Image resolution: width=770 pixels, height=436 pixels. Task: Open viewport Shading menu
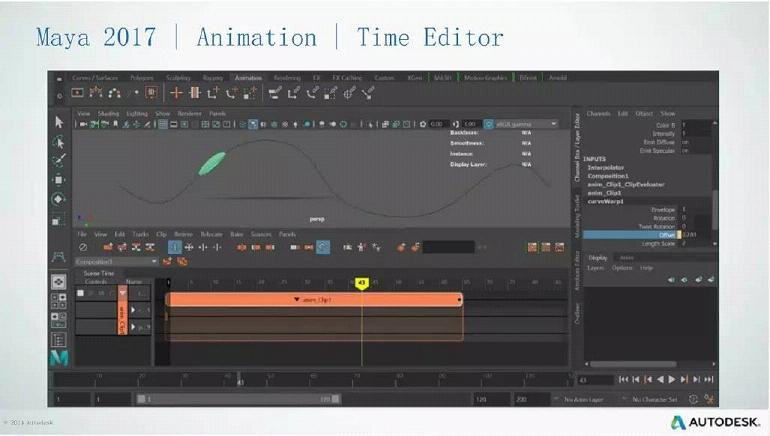(x=108, y=113)
